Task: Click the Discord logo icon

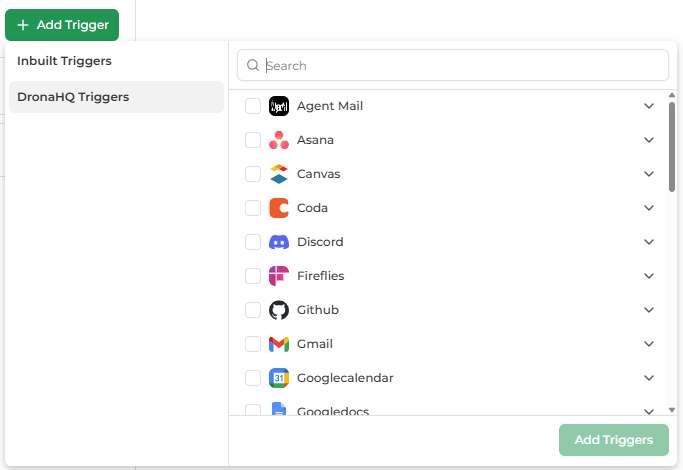Action: point(279,242)
